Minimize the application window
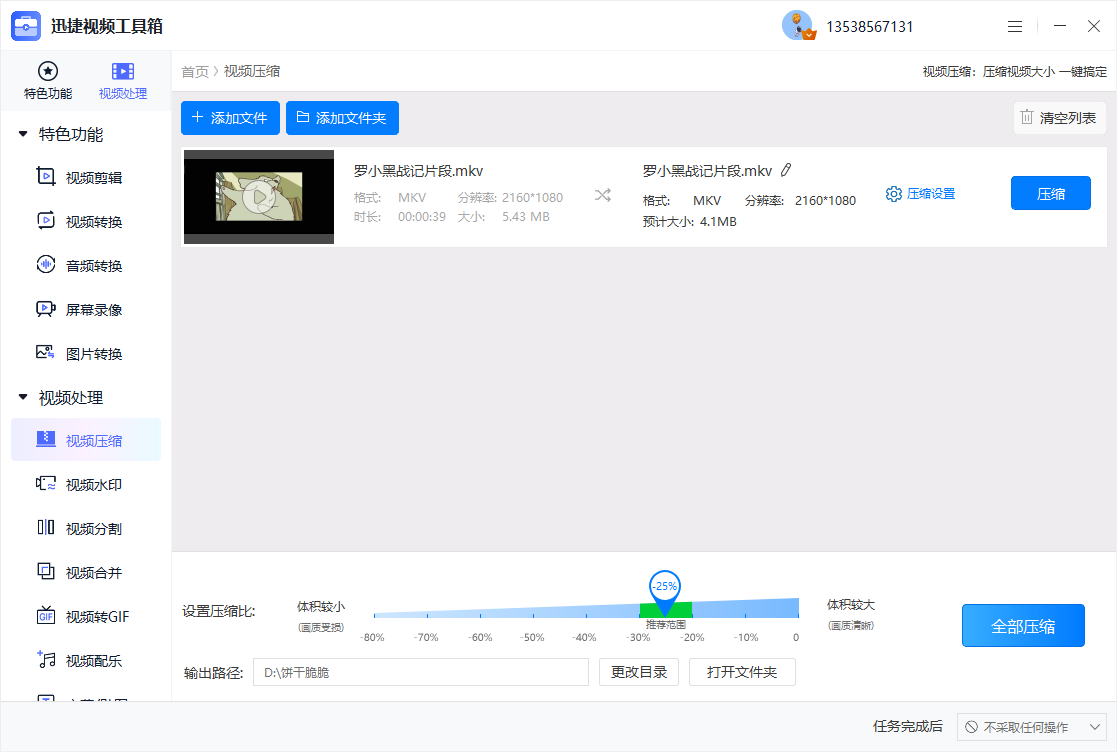The width and height of the screenshot is (1117, 752). 1060,26
